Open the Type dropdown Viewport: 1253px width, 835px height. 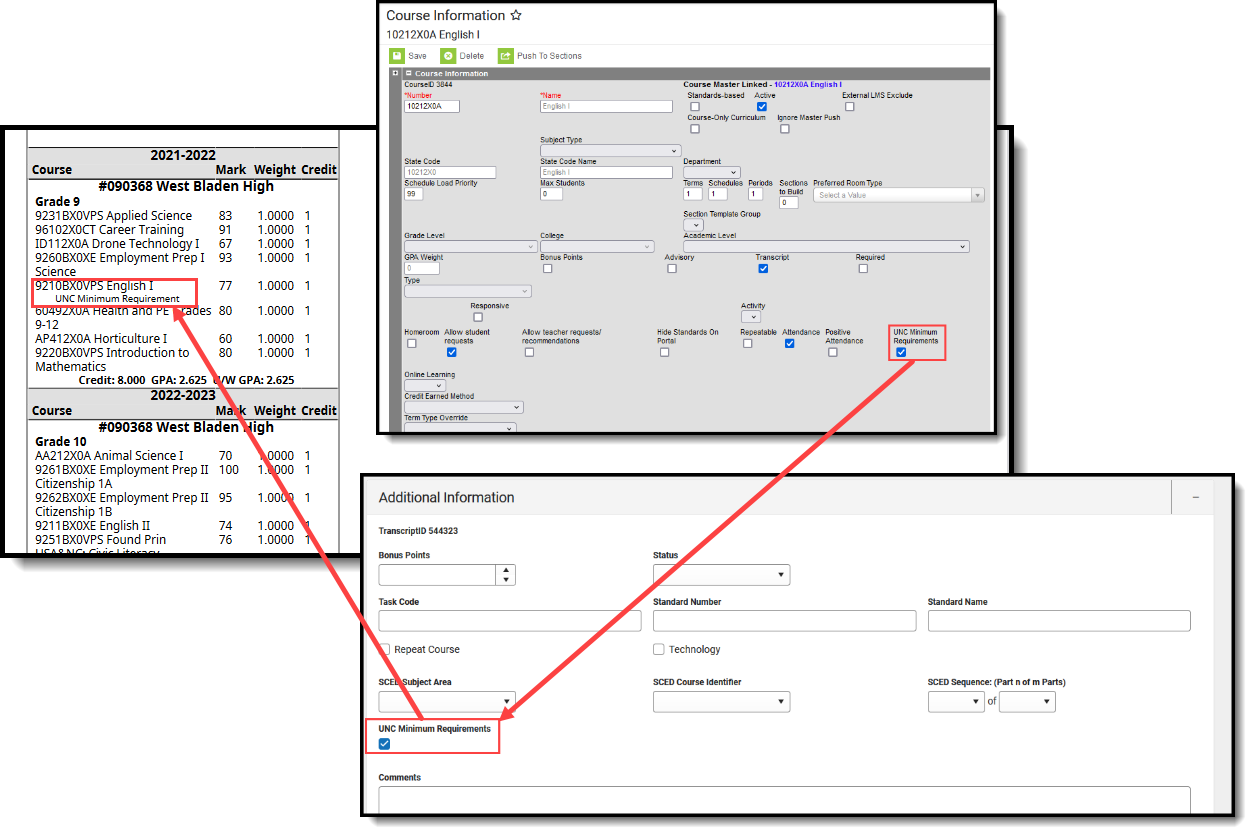pyautogui.click(x=467, y=292)
